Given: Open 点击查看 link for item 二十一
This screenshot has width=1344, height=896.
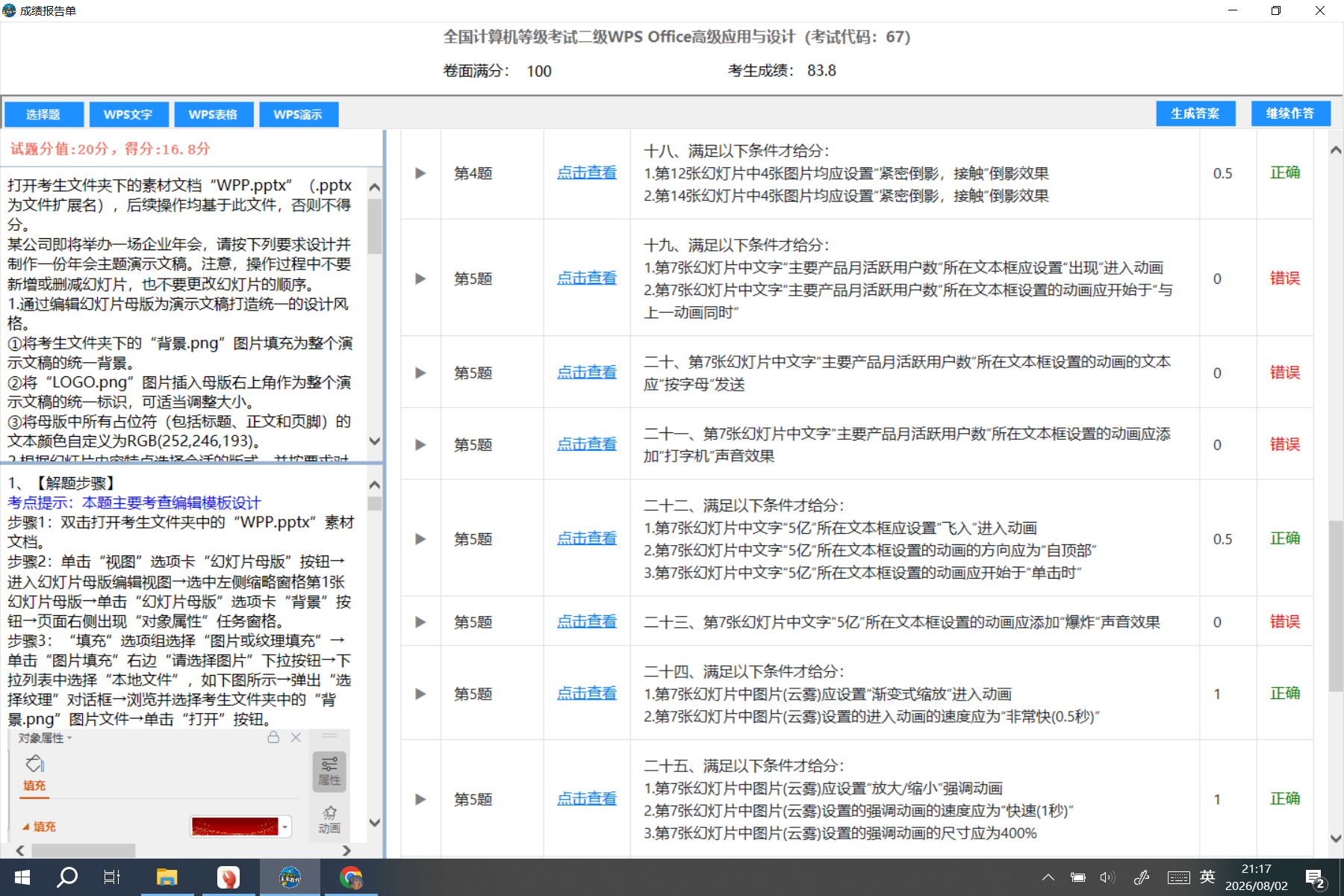Looking at the screenshot, I should pos(587,444).
